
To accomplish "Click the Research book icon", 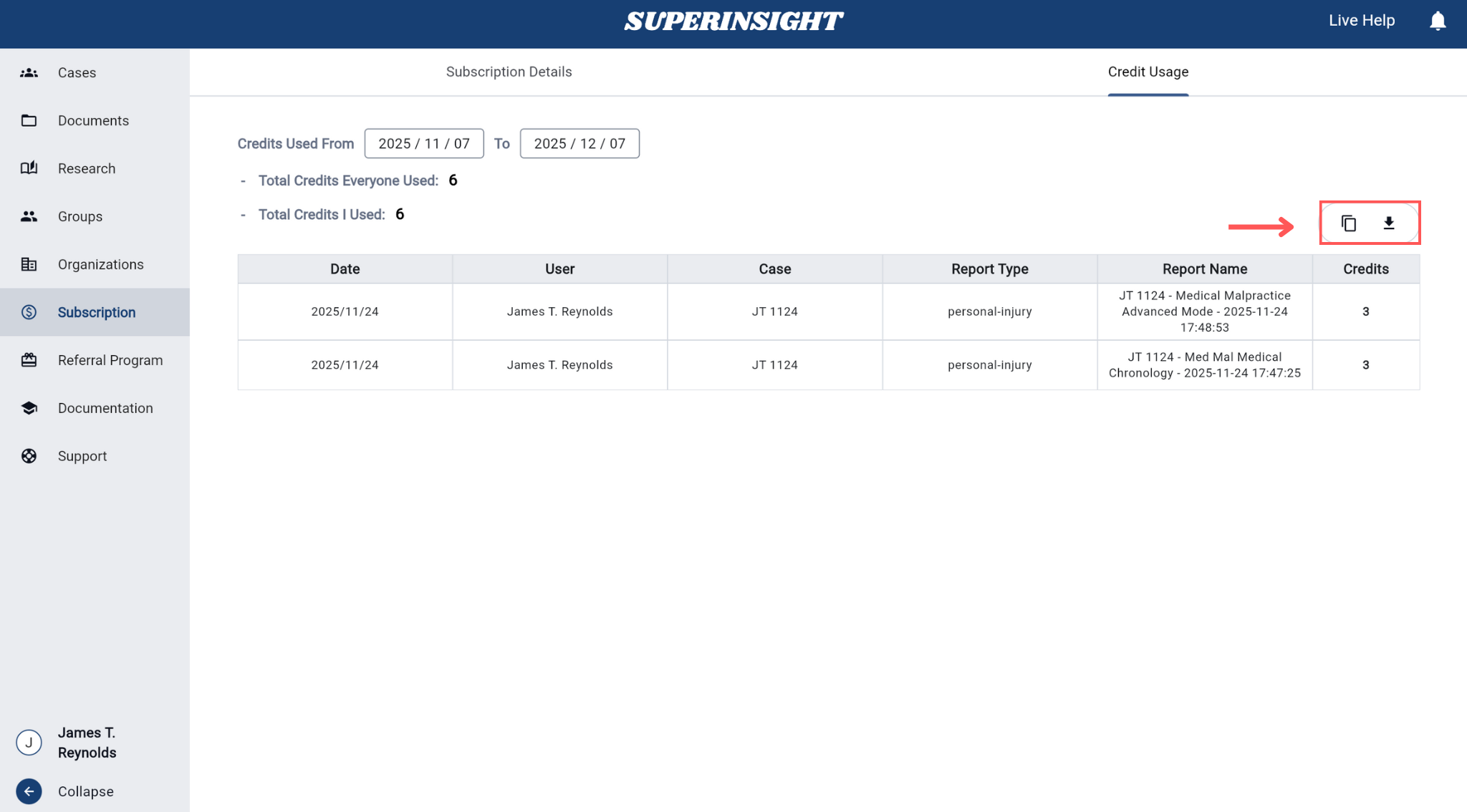I will point(29,168).
